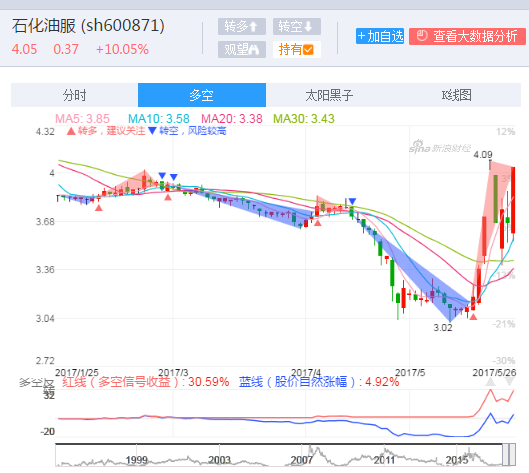Click the MA20: 3.38 indicator label
The image size is (529, 473).
point(232,119)
